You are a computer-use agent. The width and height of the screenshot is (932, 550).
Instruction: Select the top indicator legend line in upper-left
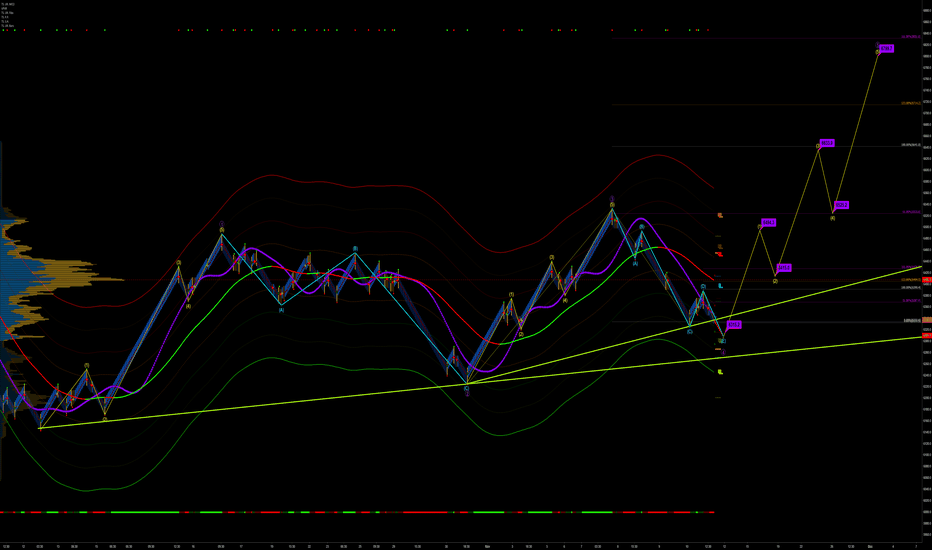(8, 4)
